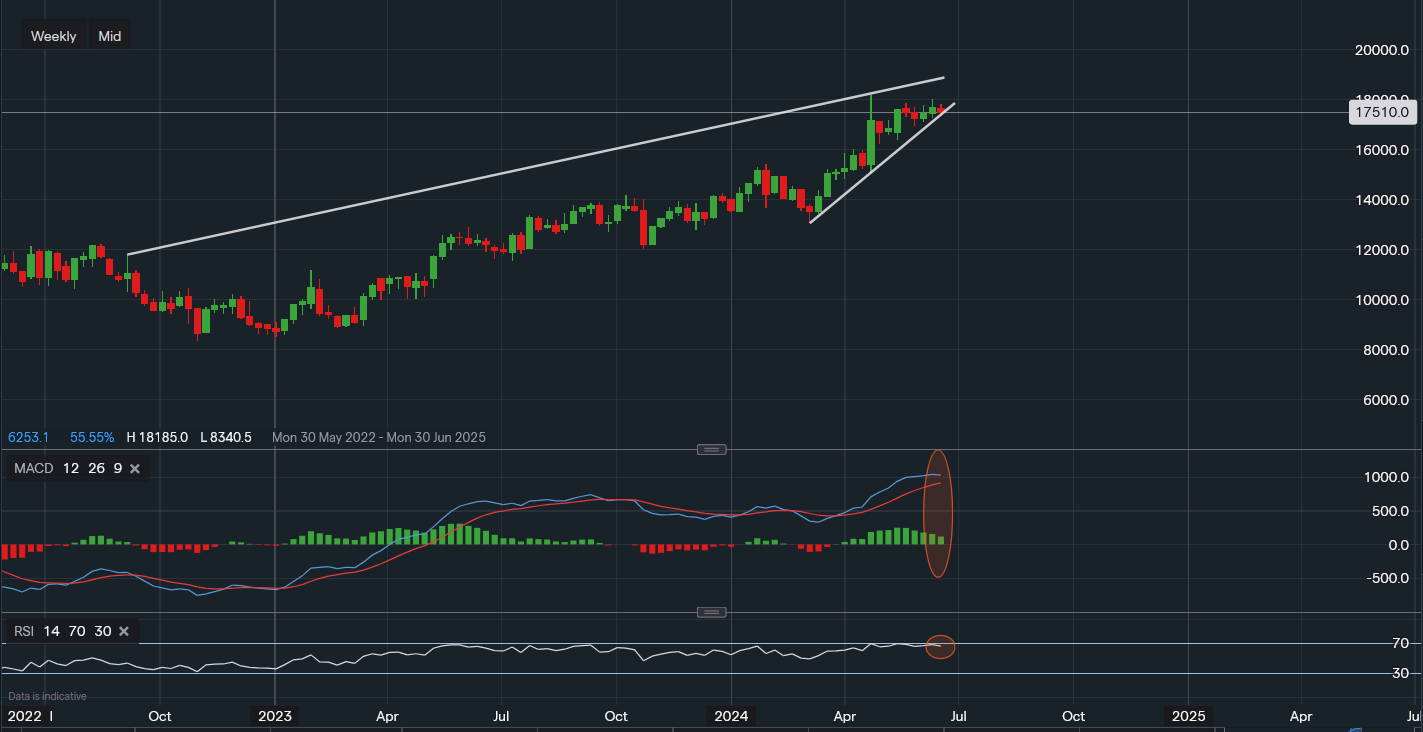
Task: Click the orange circle highlight on RSI
Action: [938, 646]
